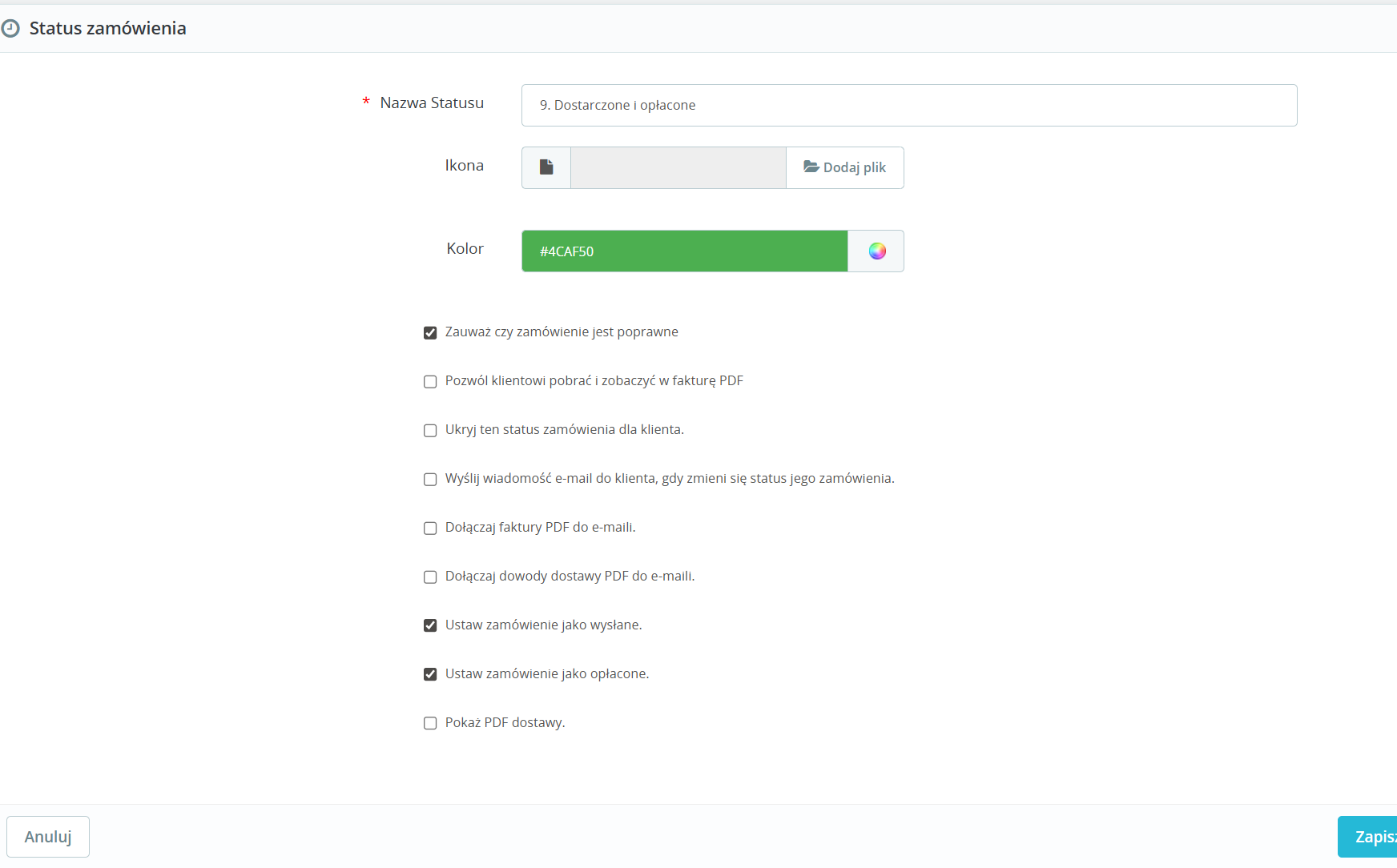Enable Wyślij wiadomość e-mail do klienta
This screenshot has width=1397, height=868.
(x=430, y=480)
